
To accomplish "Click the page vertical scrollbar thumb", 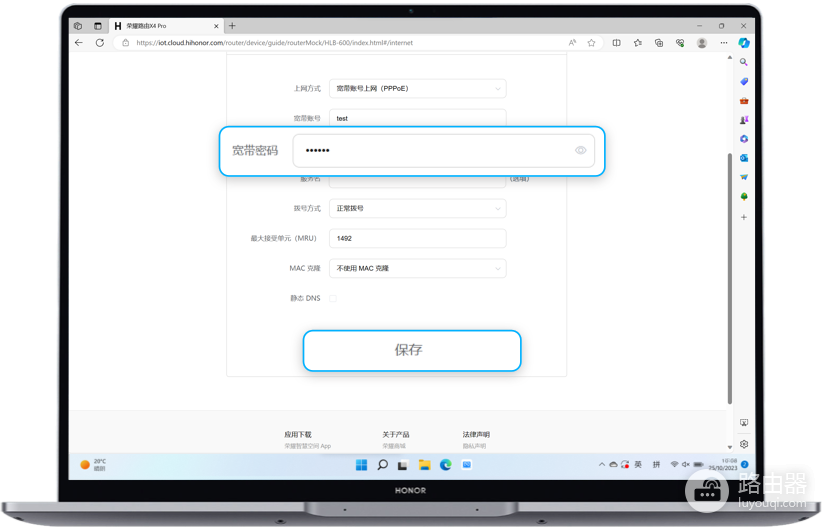I will (x=729, y=279).
